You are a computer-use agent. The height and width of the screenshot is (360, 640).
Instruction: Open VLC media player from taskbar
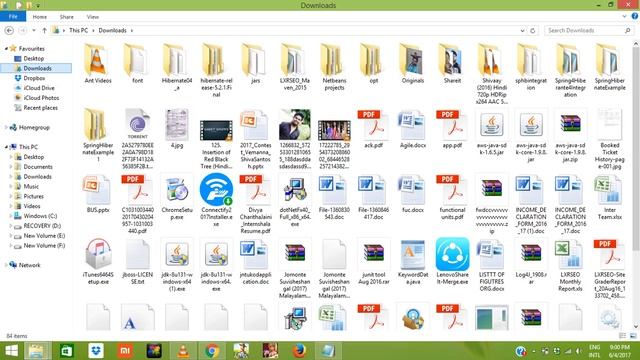coord(183,351)
